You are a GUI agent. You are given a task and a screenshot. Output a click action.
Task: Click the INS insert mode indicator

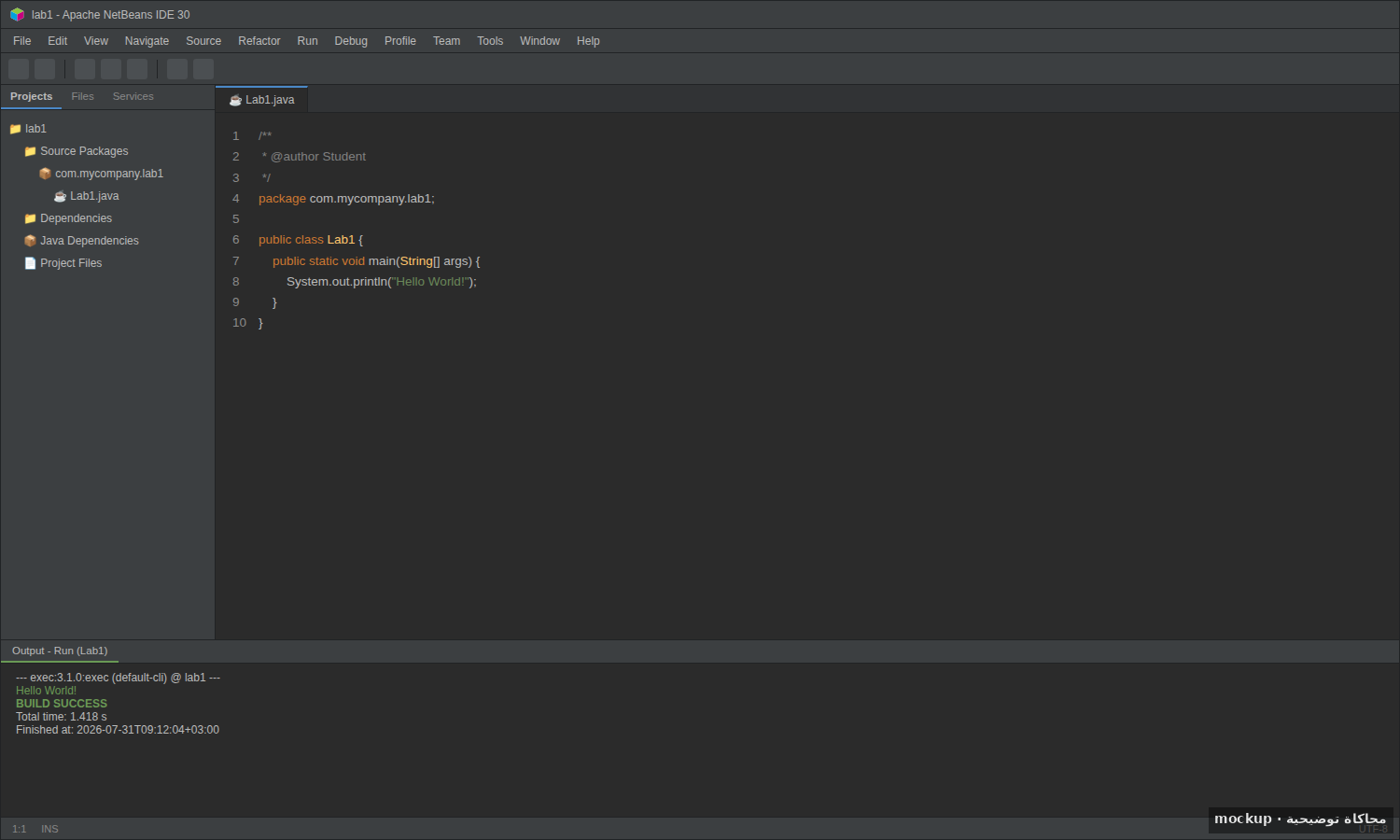point(49,829)
